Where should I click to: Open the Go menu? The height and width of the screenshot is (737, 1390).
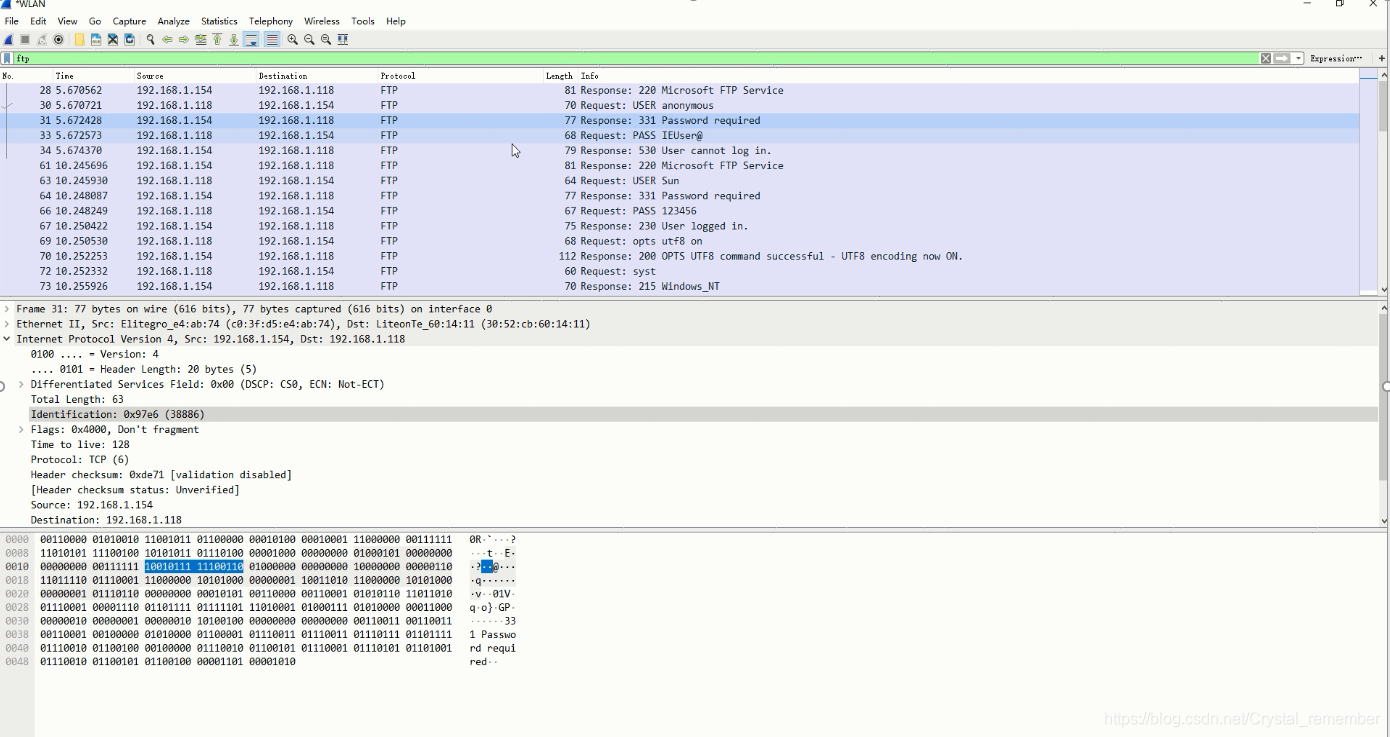pyautogui.click(x=95, y=21)
